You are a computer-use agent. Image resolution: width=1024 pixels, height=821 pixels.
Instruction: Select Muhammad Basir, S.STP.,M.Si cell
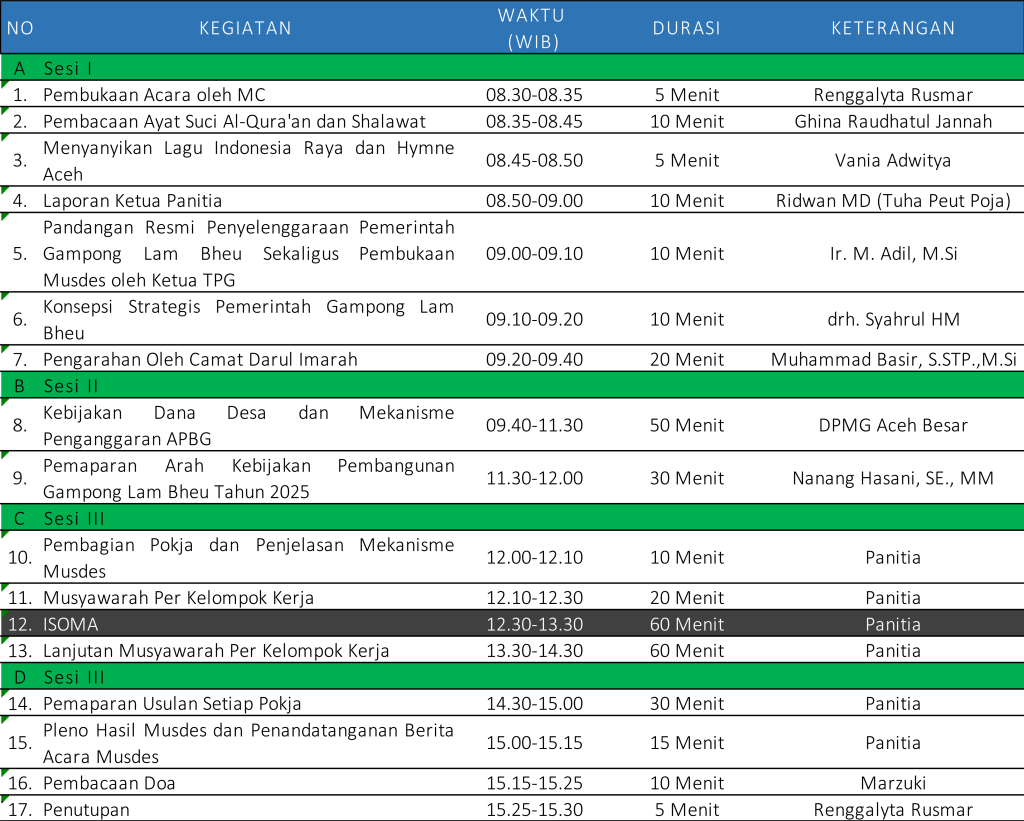[x=893, y=359]
